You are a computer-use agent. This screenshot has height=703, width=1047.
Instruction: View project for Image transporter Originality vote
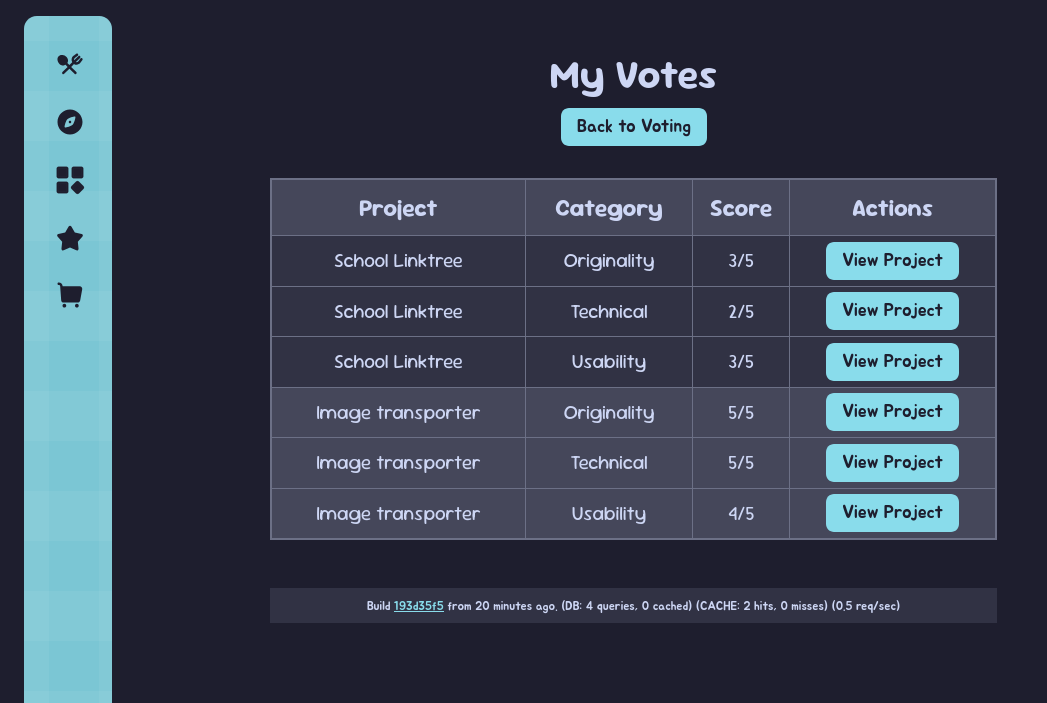891,412
